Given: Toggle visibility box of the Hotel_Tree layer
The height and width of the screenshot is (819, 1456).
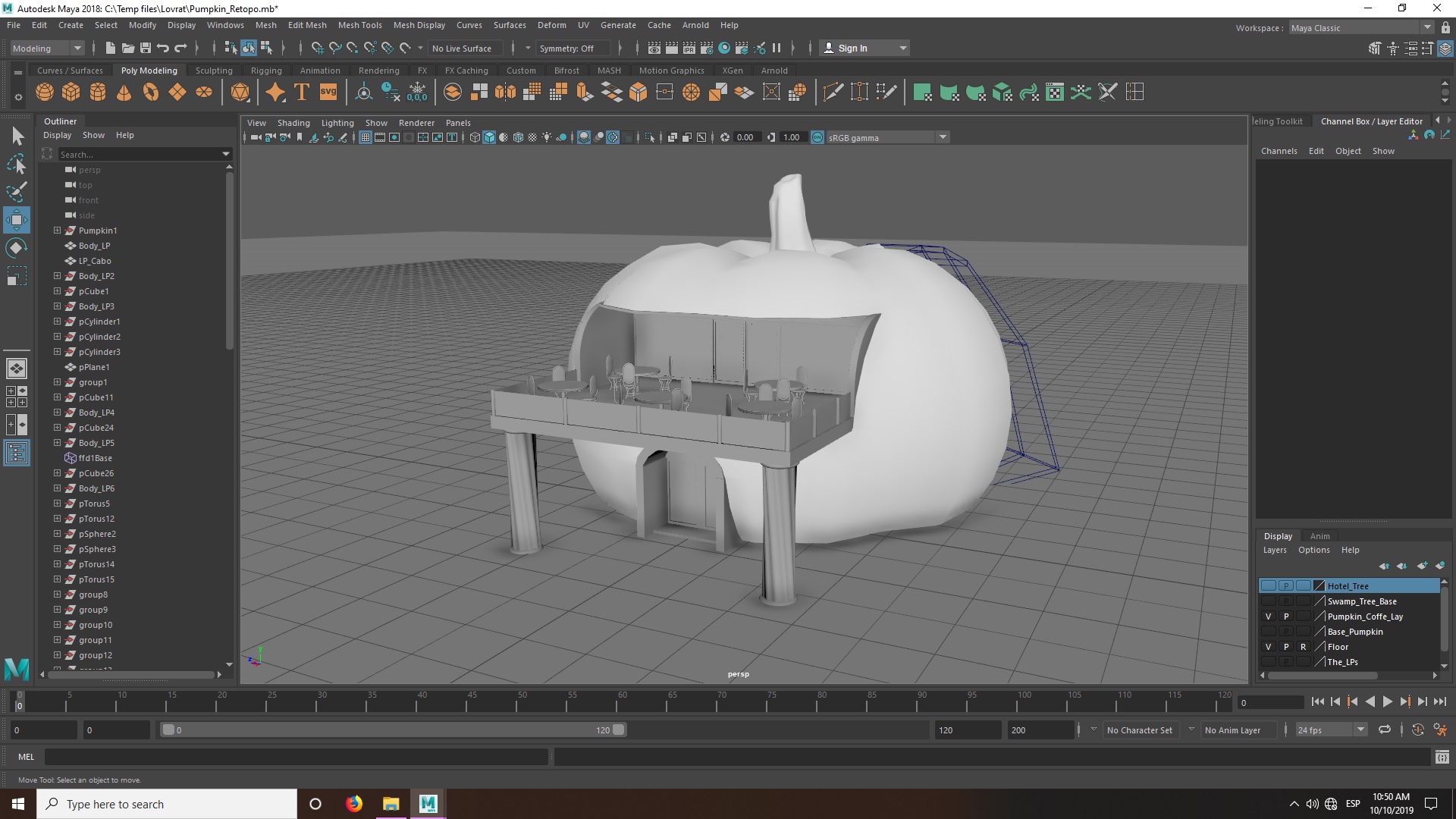Looking at the screenshot, I should 1268,586.
